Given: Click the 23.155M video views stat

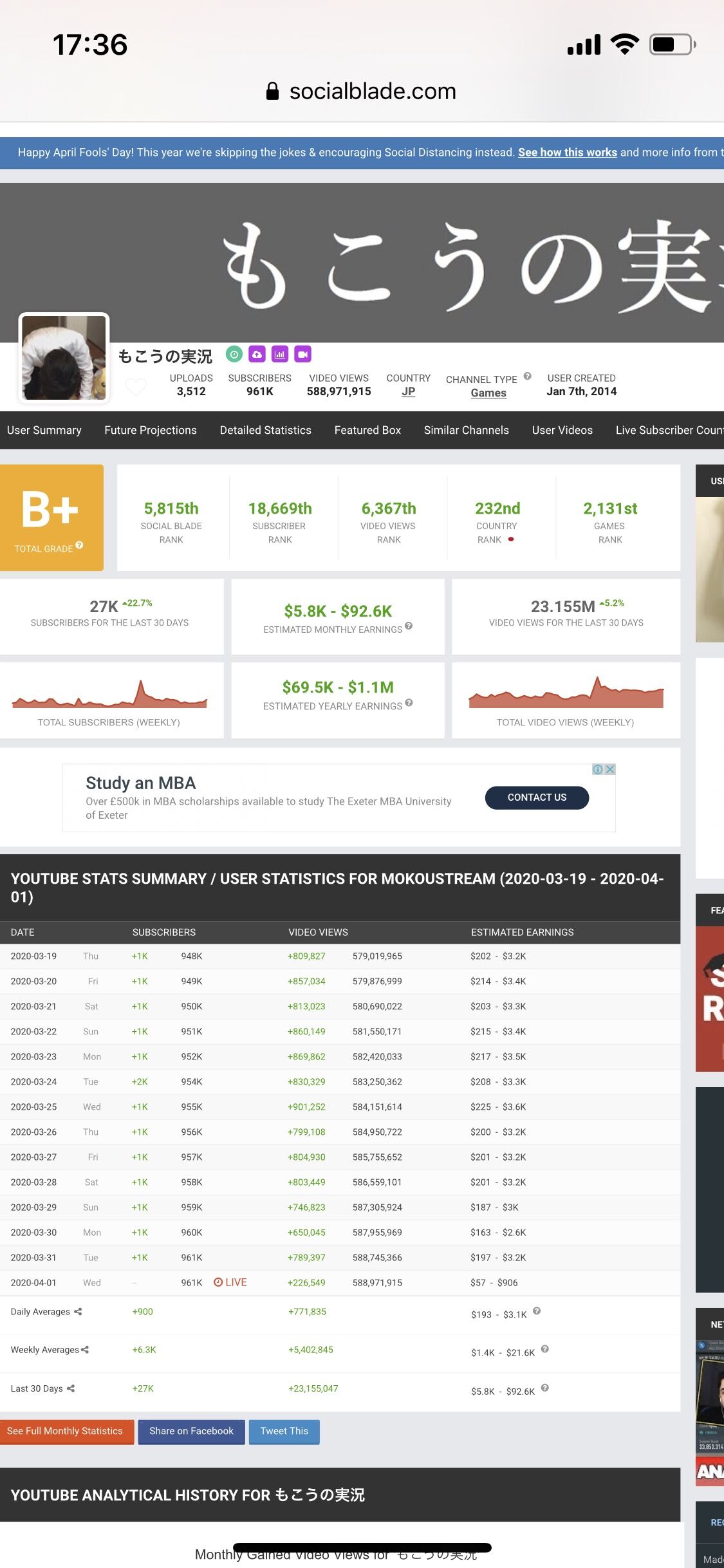Looking at the screenshot, I should pyautogui.click(x=563, y=606).
